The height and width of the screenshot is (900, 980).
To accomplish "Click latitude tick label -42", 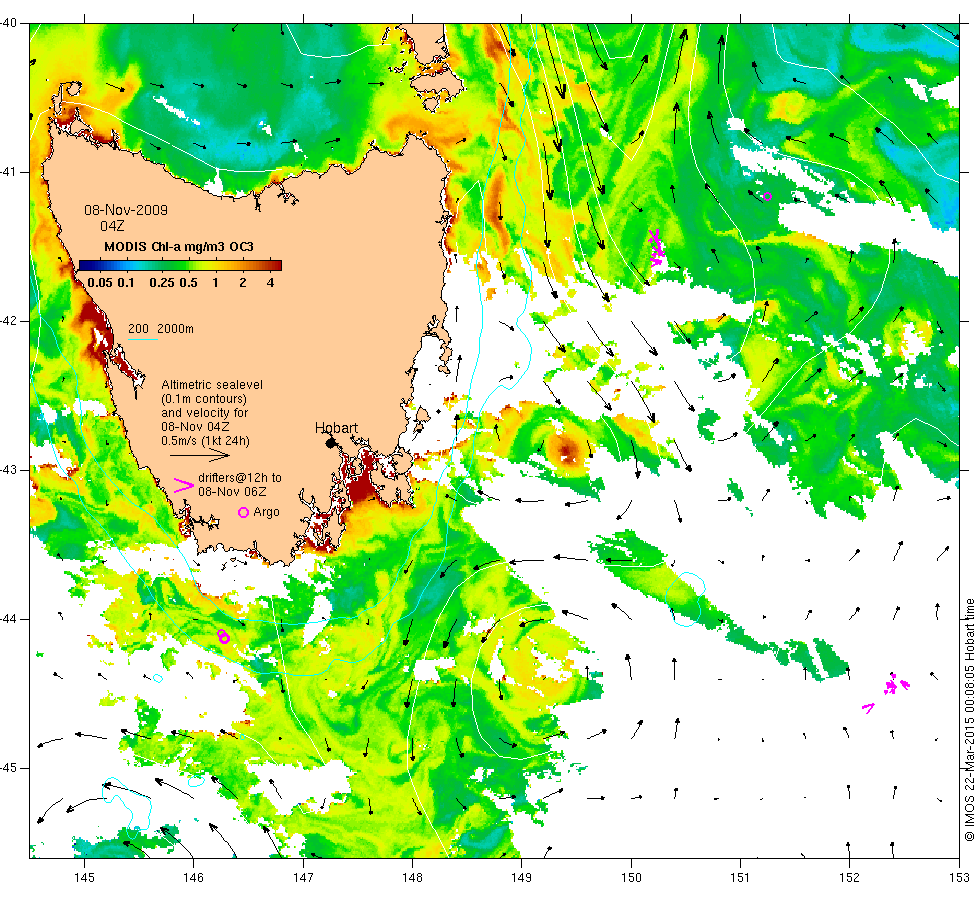I will pos(9,321).
